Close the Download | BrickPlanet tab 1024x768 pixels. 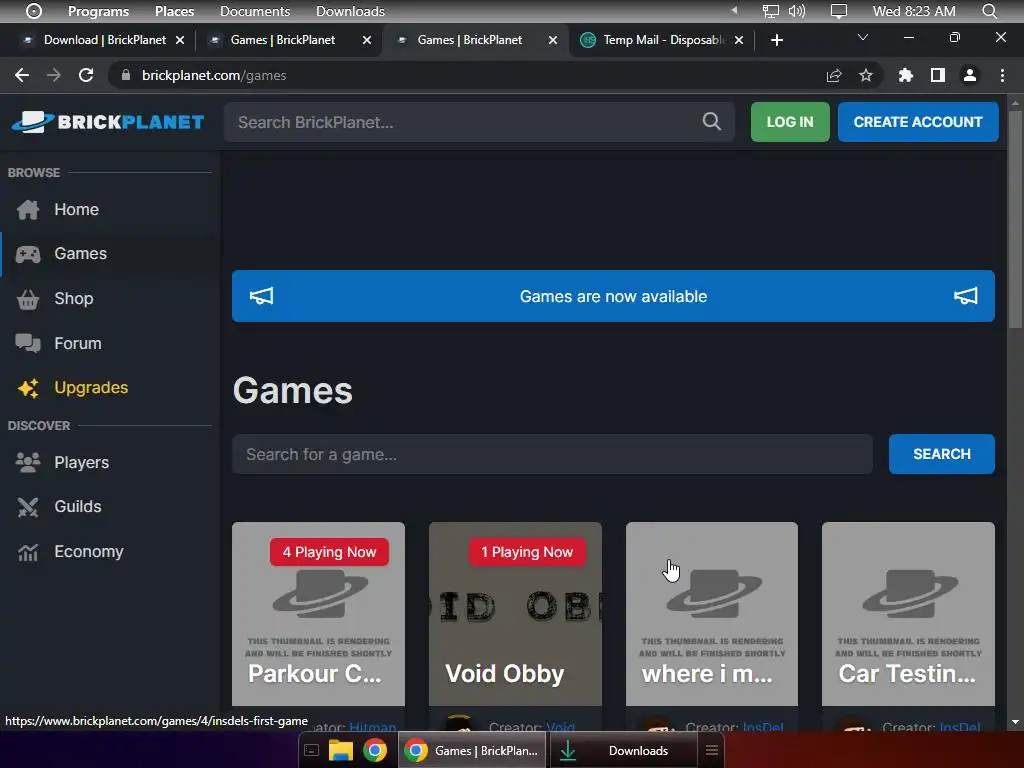180,40
